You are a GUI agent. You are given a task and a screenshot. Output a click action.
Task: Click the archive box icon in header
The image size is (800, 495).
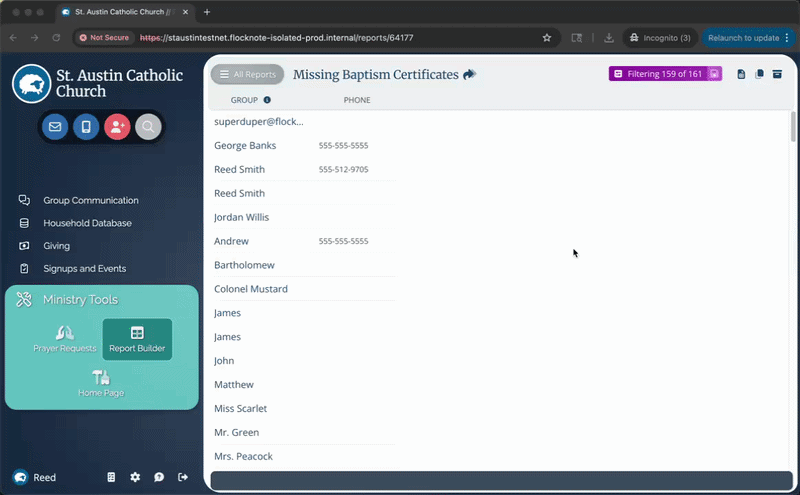tap(777, 75)
